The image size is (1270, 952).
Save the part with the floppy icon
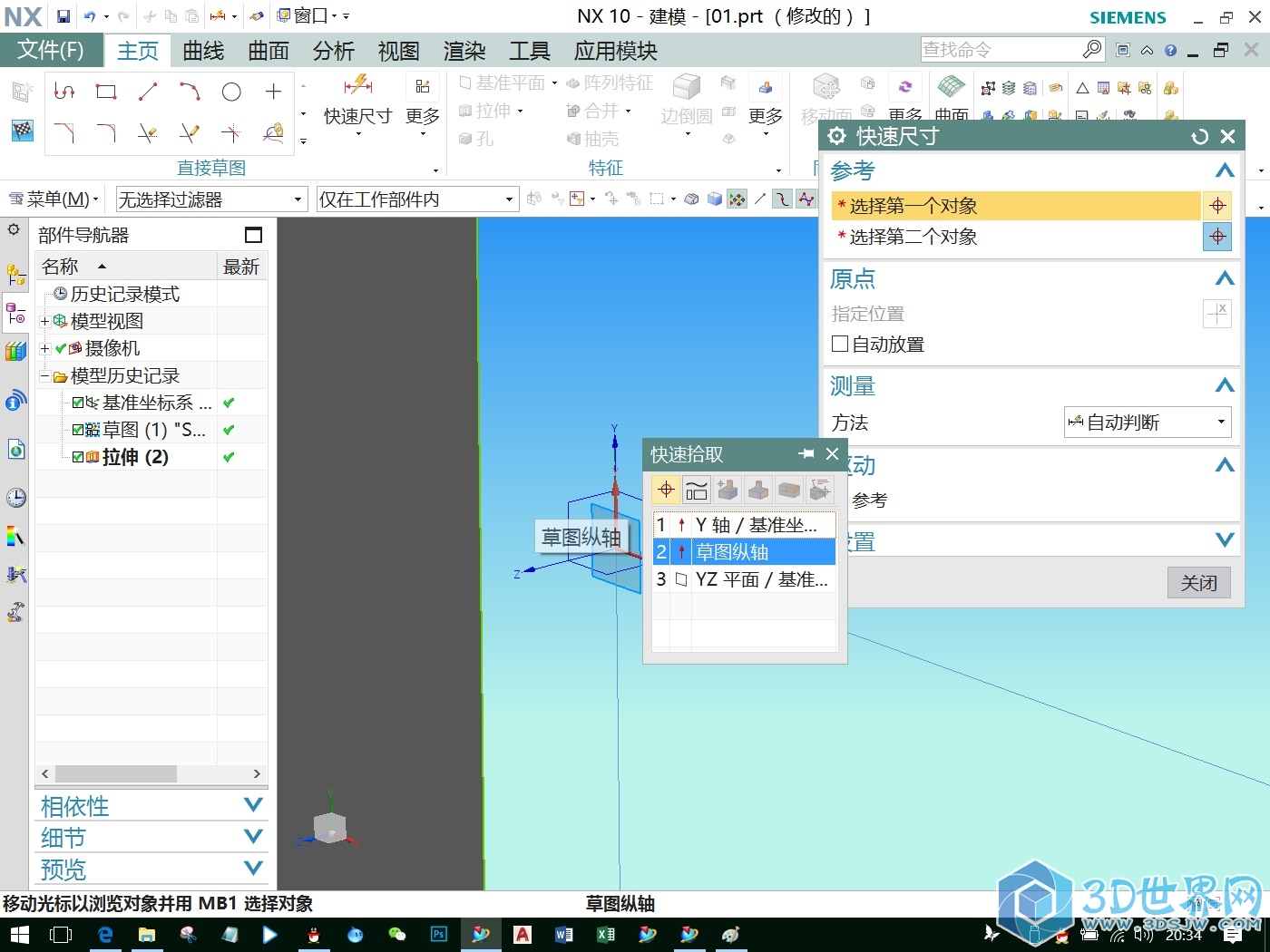[x=63, y=16]
